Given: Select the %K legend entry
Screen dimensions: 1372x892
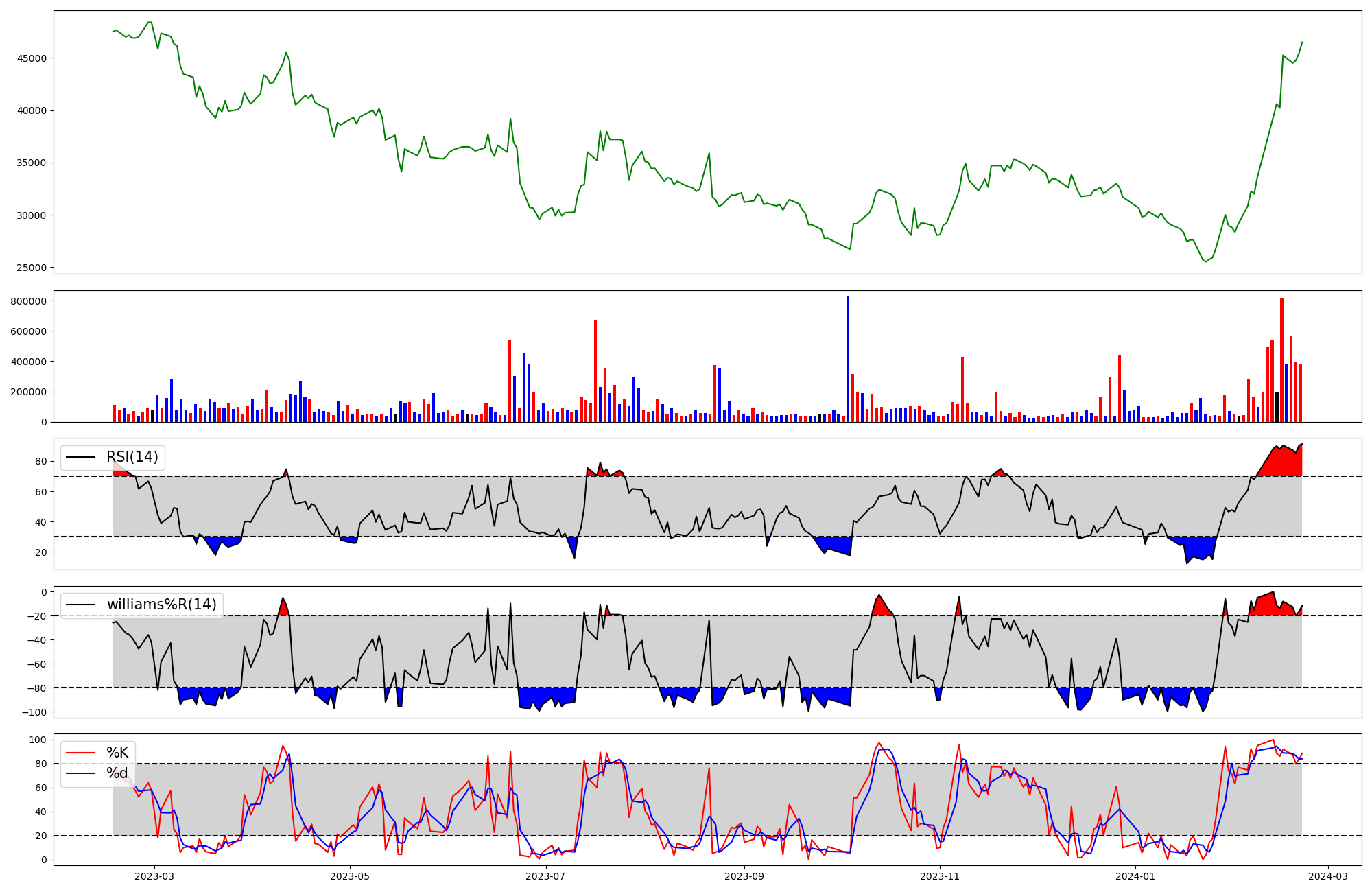Looking at the screenshot, I should 117,753.
